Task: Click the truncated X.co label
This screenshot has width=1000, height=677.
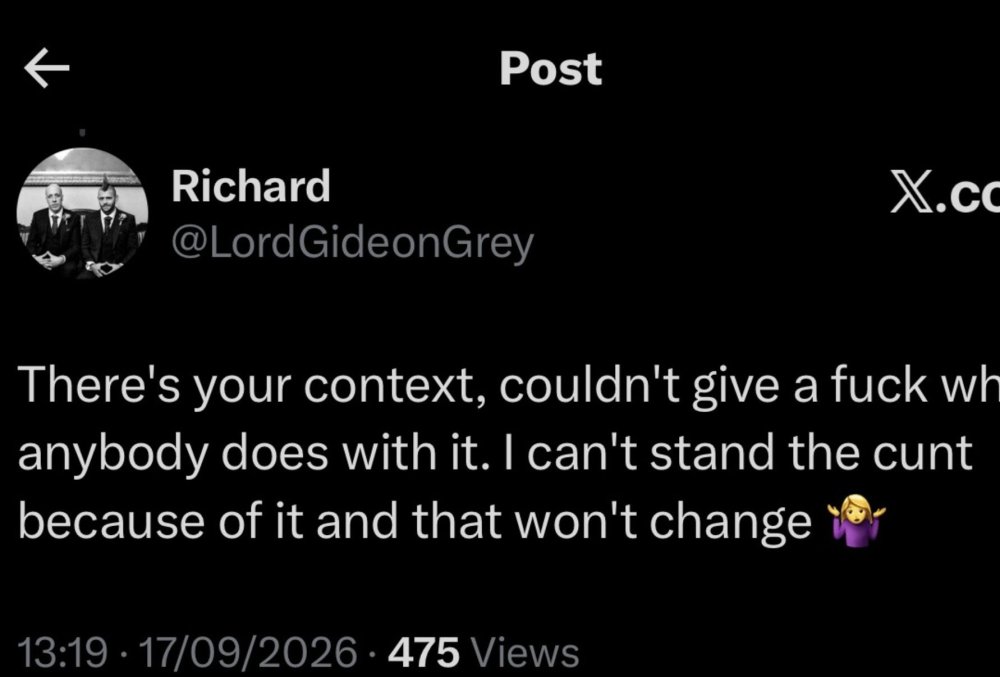Action: 945,192
